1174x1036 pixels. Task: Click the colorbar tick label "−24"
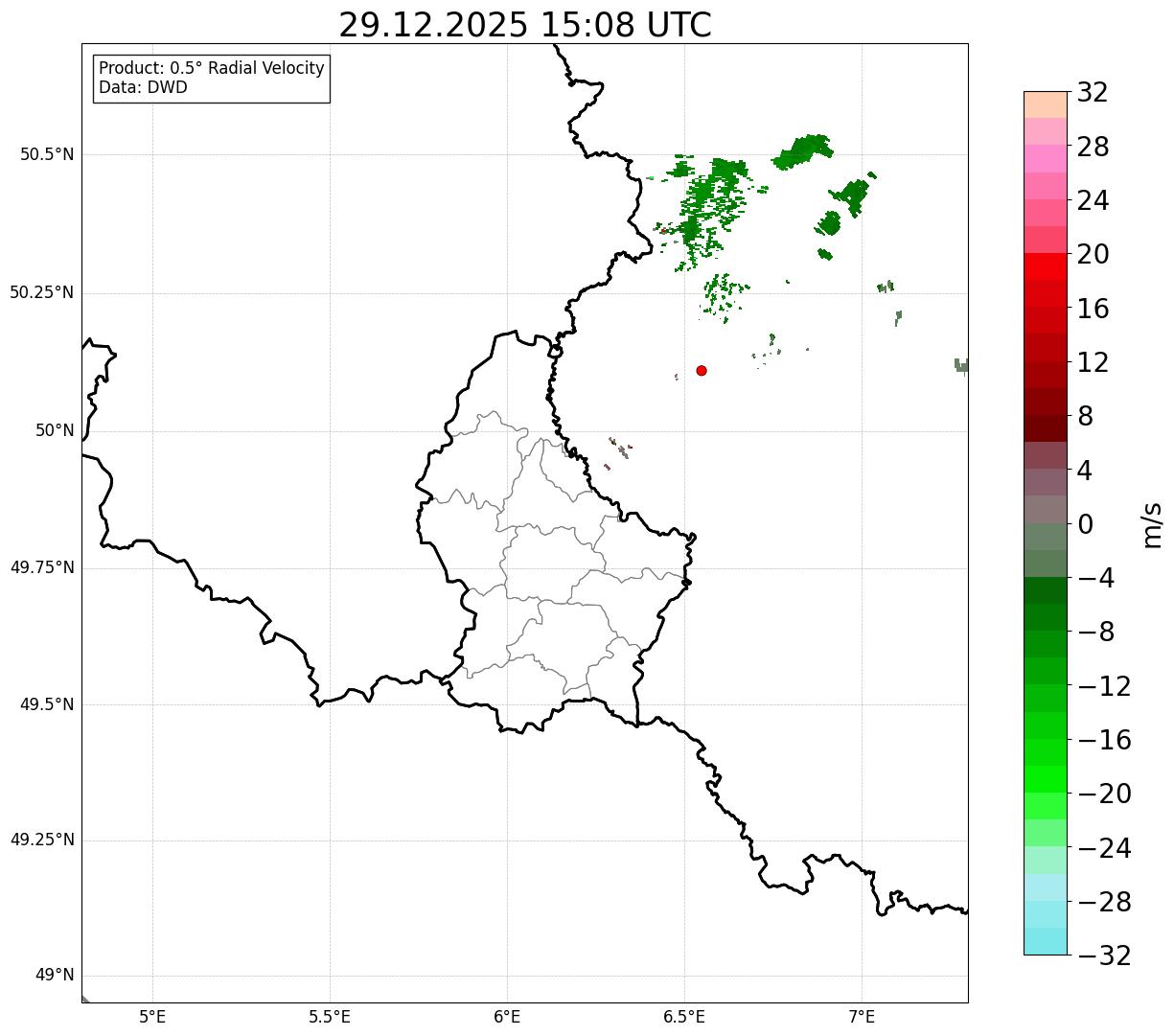point(1104,848)
